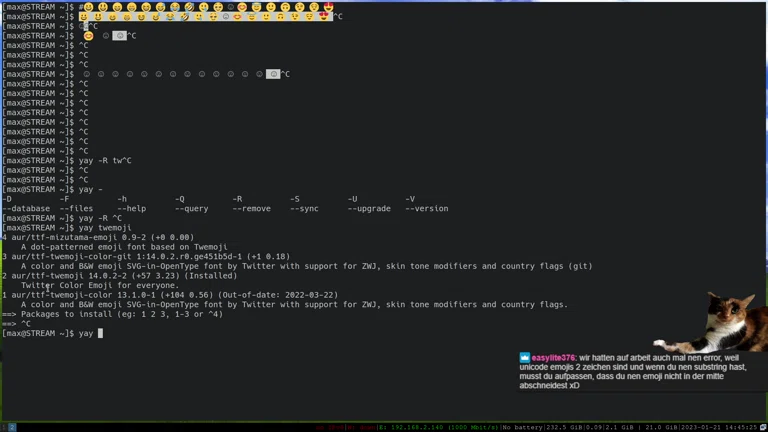Click the crown badge next to easylite376

click(525, 358)
